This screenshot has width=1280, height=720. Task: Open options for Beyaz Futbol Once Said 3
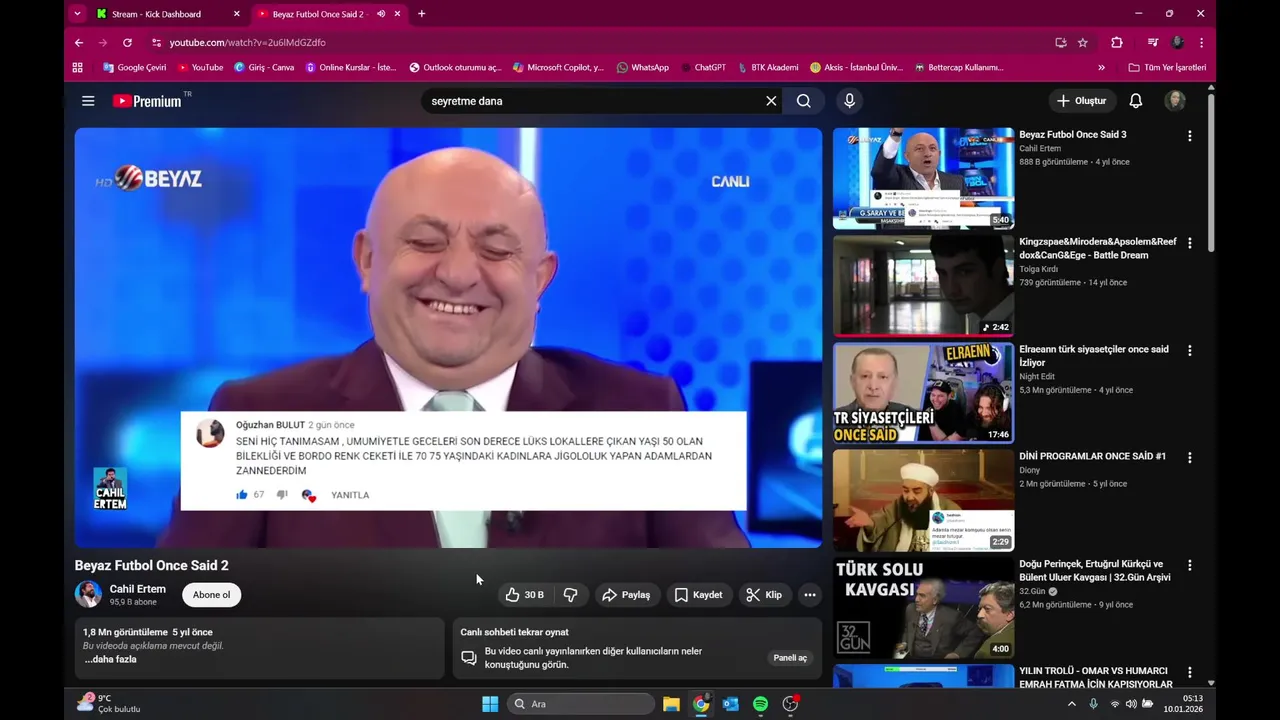point(1189,136)
